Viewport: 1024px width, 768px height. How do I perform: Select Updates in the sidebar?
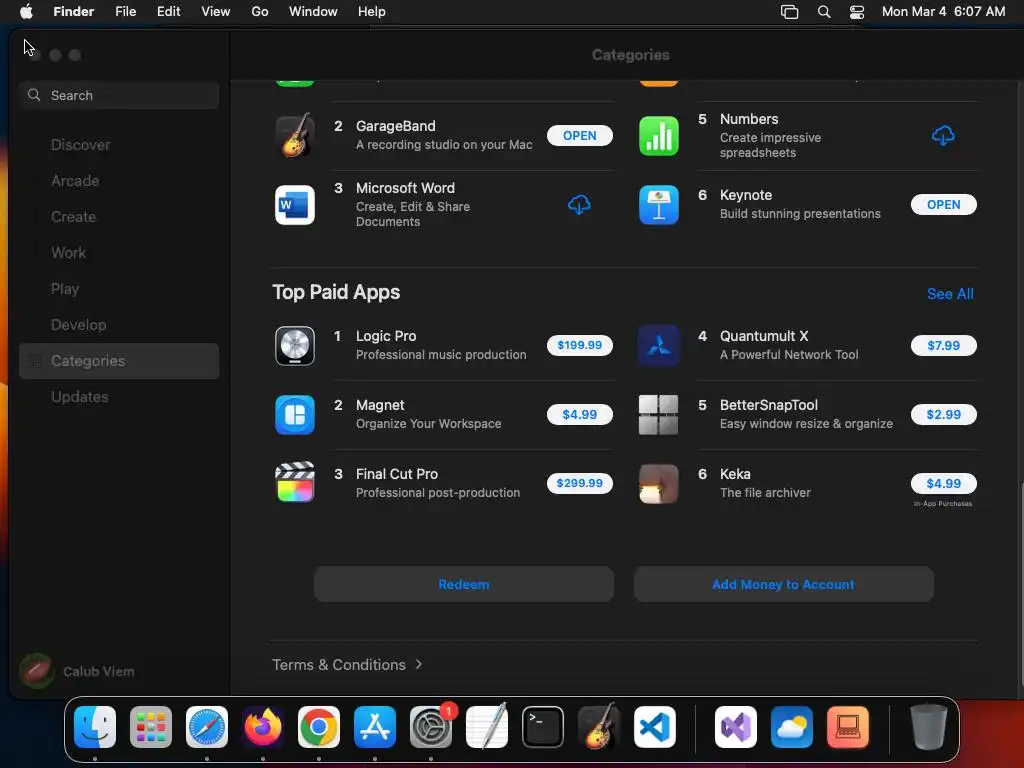[x=119, y=397]
